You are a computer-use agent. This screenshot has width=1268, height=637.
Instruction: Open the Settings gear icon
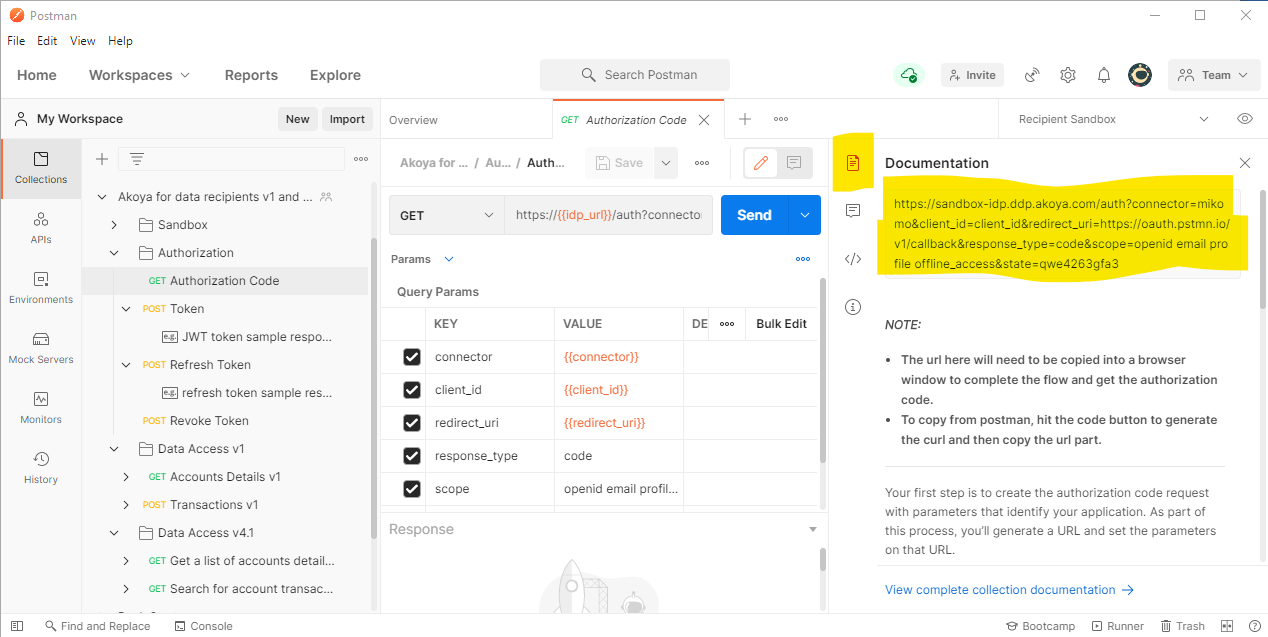(1068, 75)
